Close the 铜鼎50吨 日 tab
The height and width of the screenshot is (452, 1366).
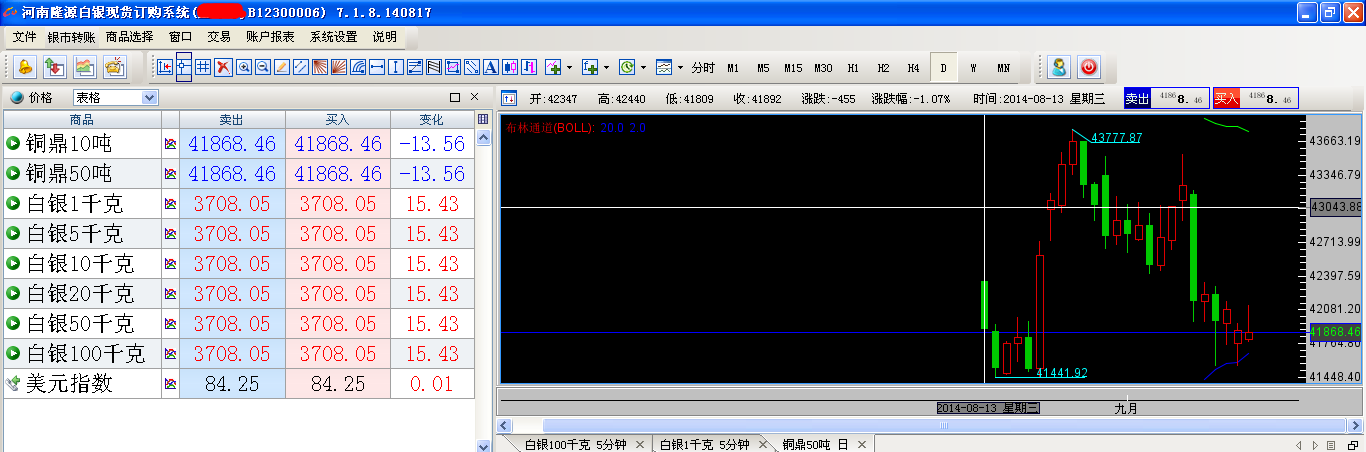860,444
